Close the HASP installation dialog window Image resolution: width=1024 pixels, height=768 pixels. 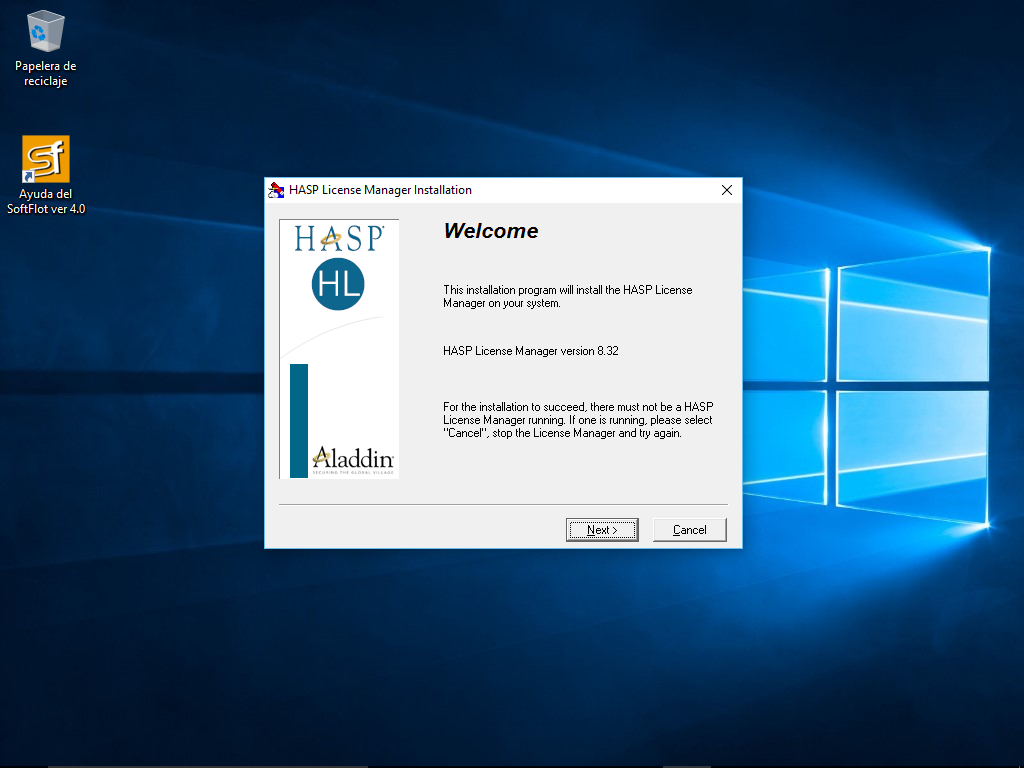coord(727,190)
